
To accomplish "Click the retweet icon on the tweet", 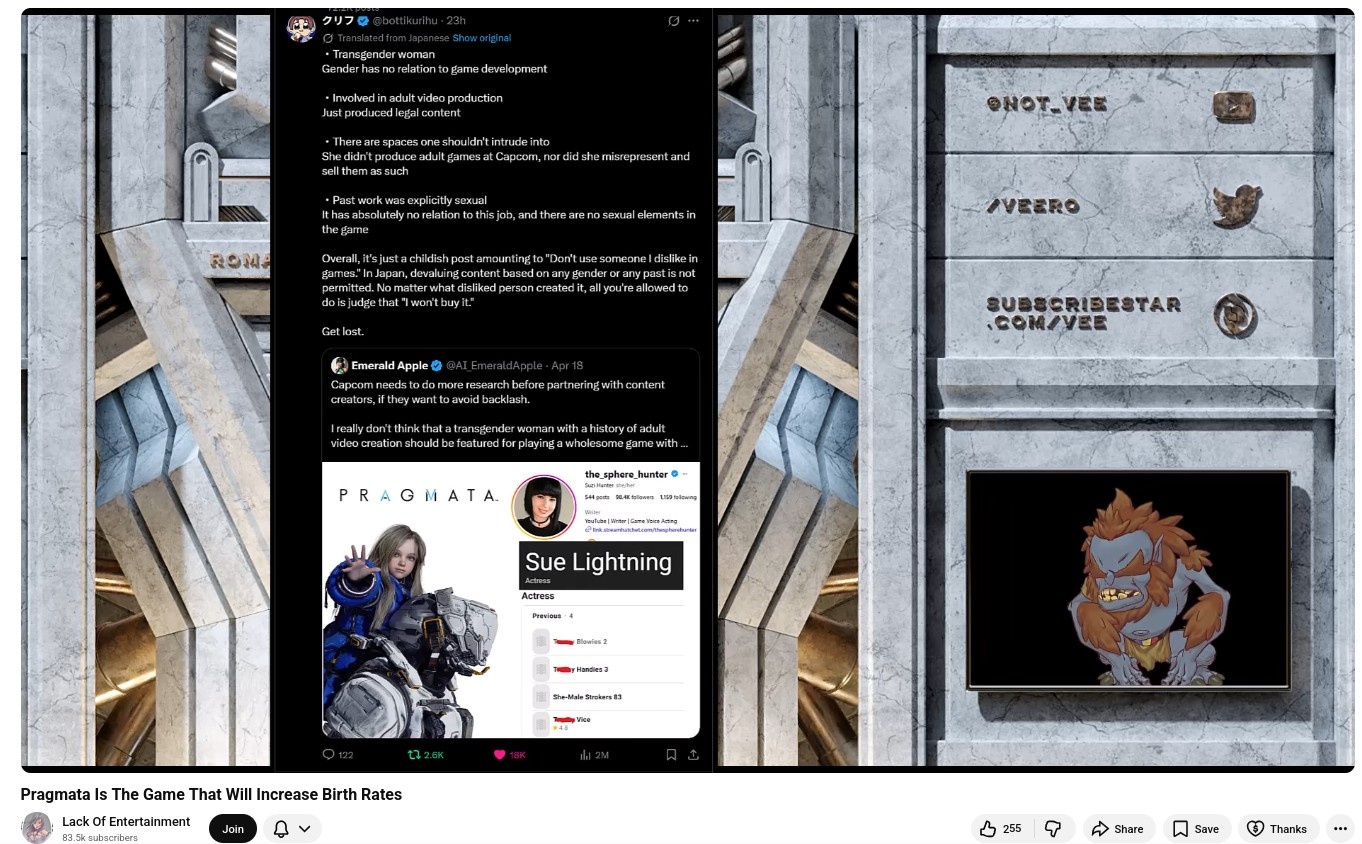I will [414, 754].
